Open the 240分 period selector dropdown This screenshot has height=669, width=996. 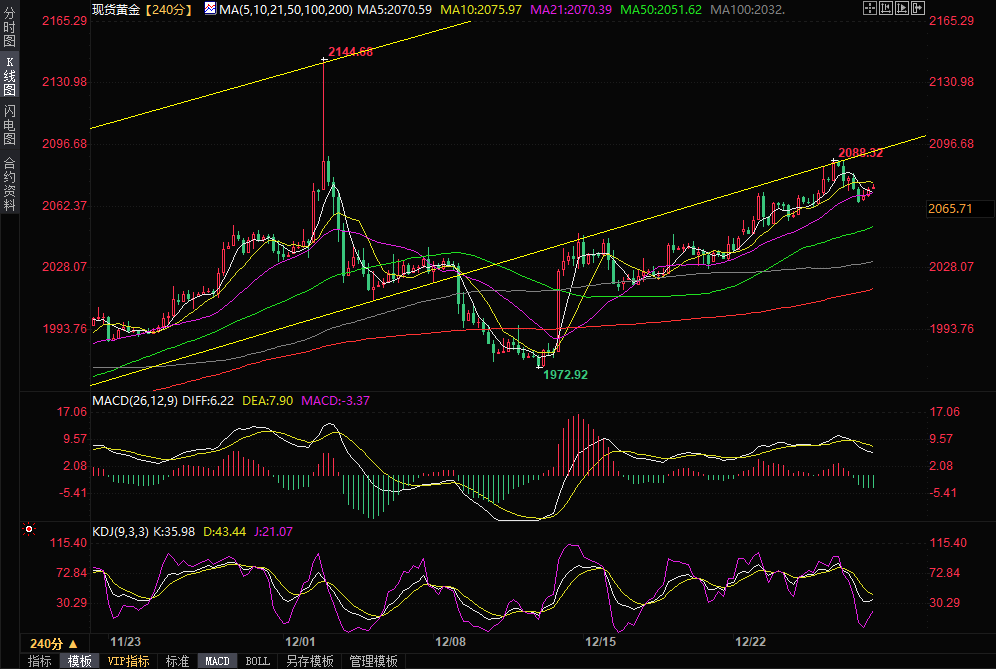pos(52,643)
